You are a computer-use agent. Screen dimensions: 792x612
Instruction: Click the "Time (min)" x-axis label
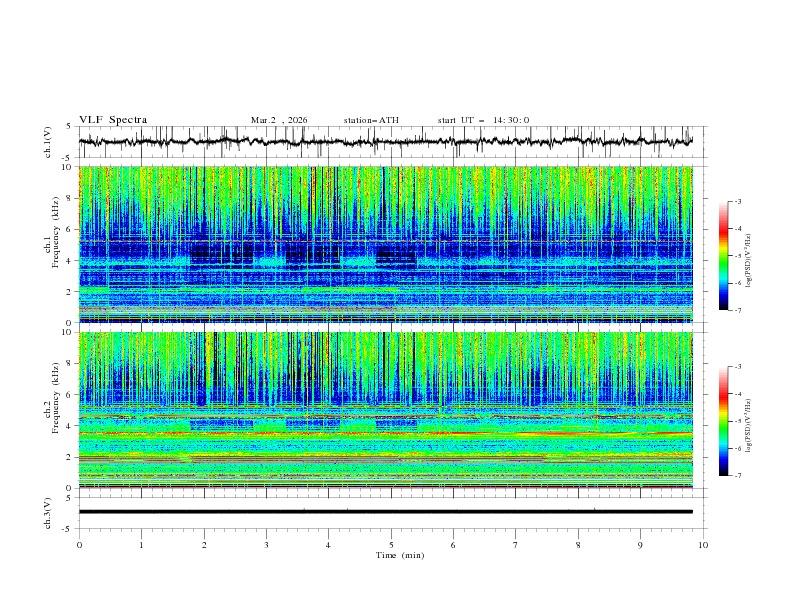pos(400,555)
